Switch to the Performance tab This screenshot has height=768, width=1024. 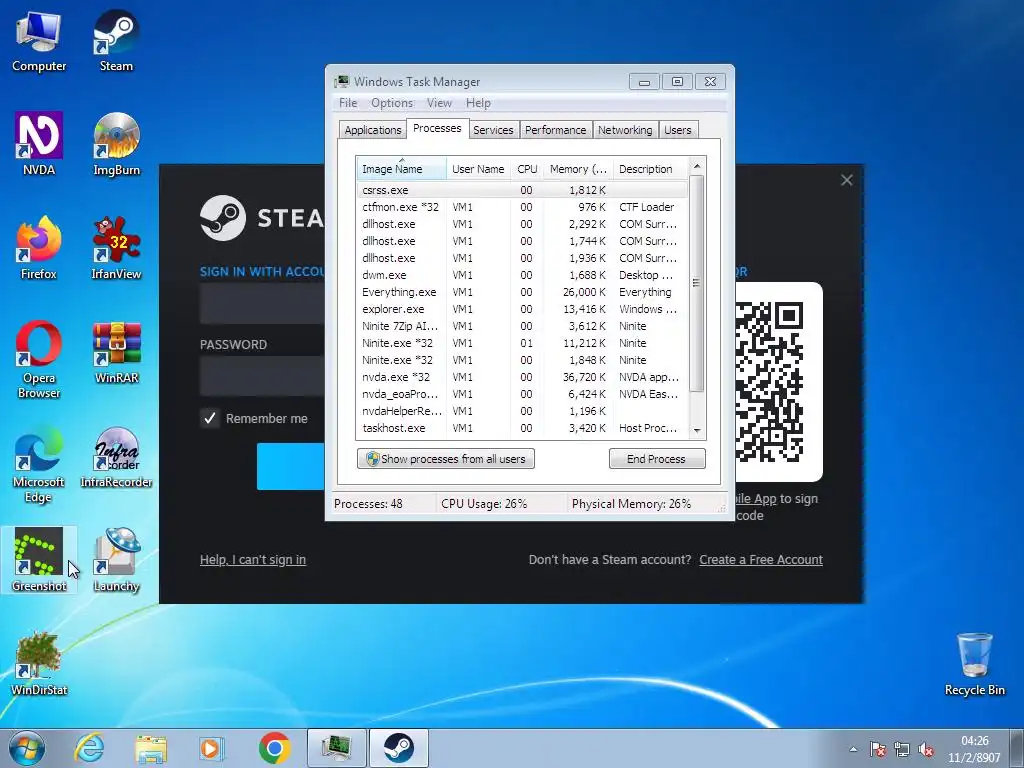tap(556, 130)
